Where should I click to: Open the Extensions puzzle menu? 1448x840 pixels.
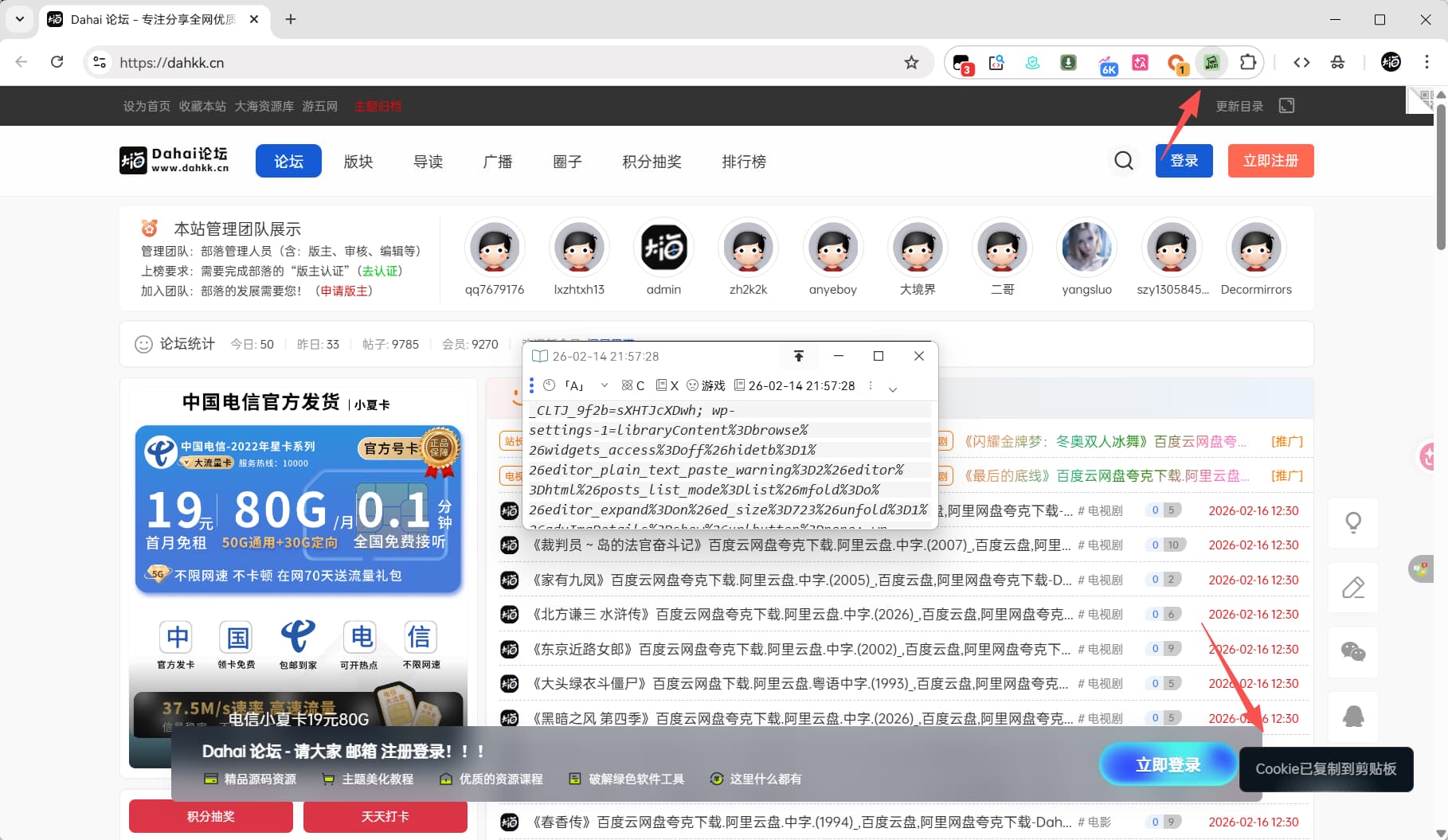1248,62
